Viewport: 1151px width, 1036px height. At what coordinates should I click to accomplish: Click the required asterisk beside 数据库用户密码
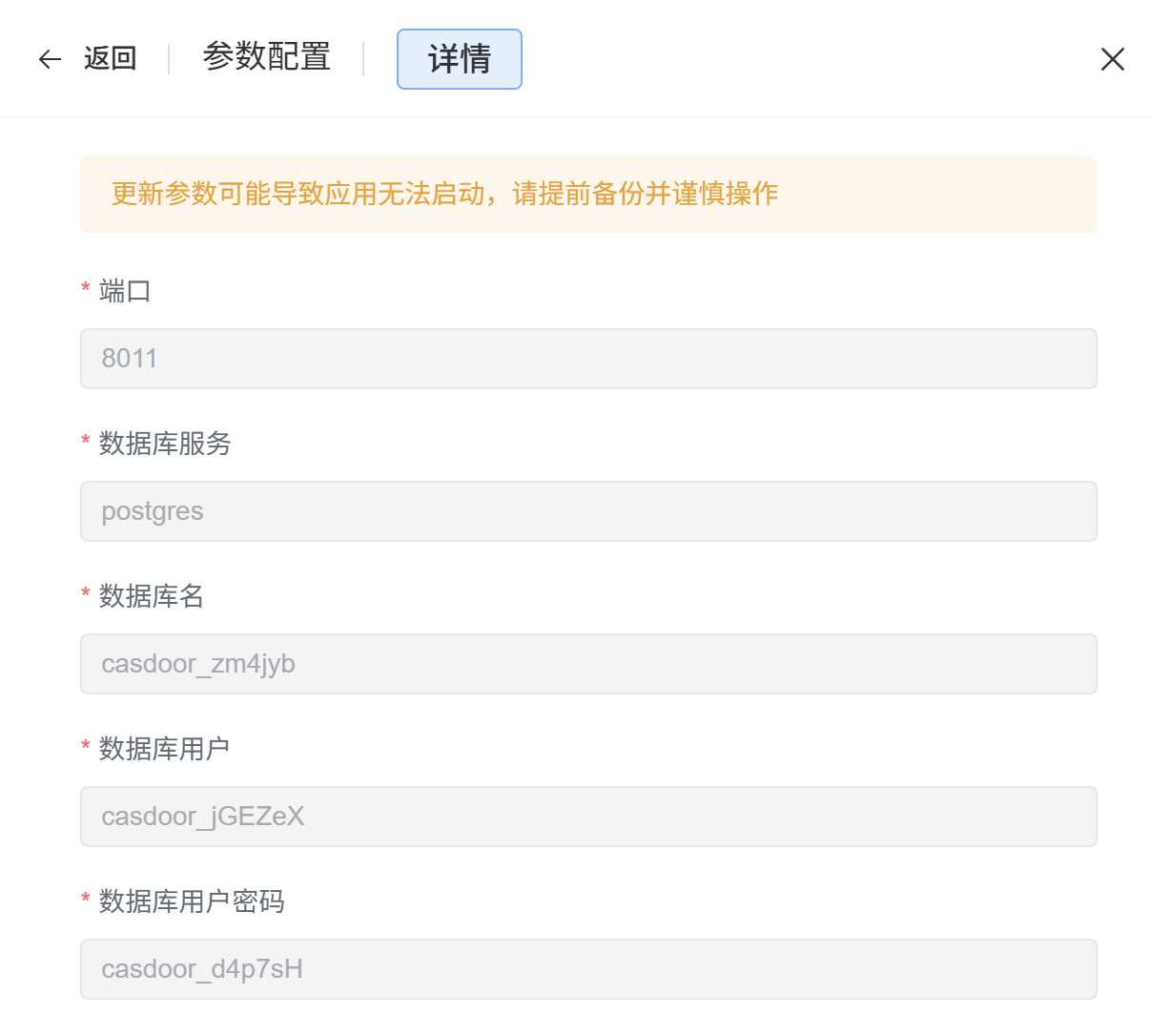pos(86,900)
